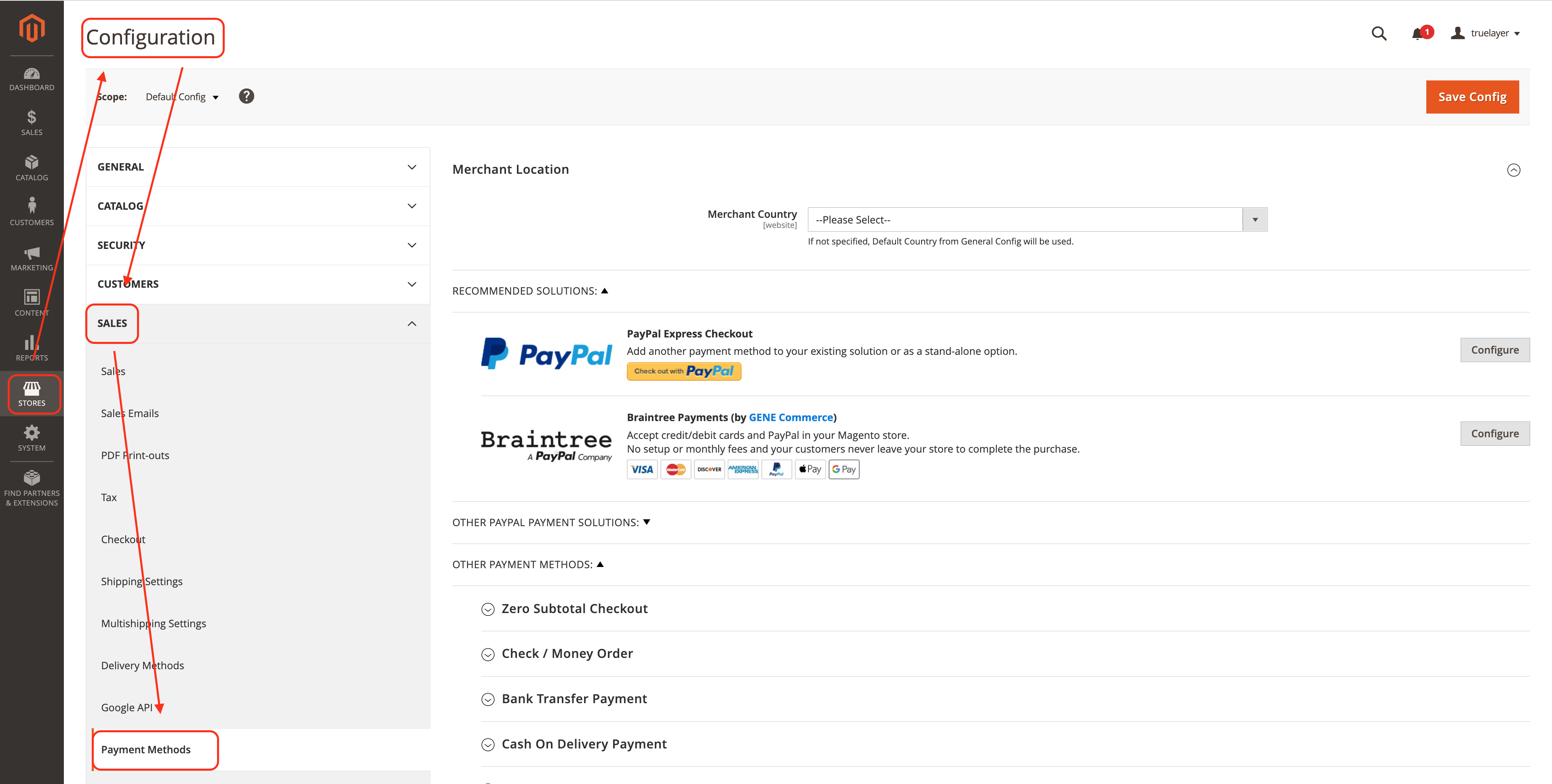This screenshot has height=784, width=1552.
Task: Select Shipping Settings in Sales menu
Action: pos(141,582)
